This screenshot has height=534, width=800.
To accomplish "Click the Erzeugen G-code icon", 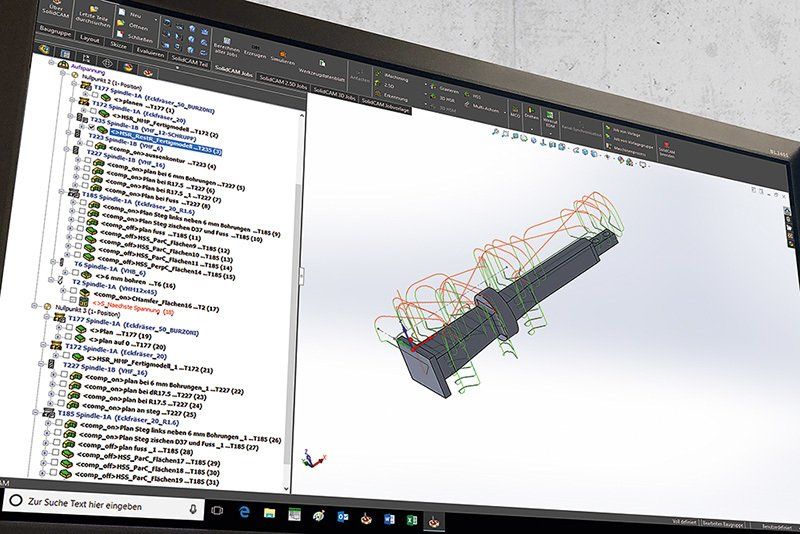I will tap(256, 46).
